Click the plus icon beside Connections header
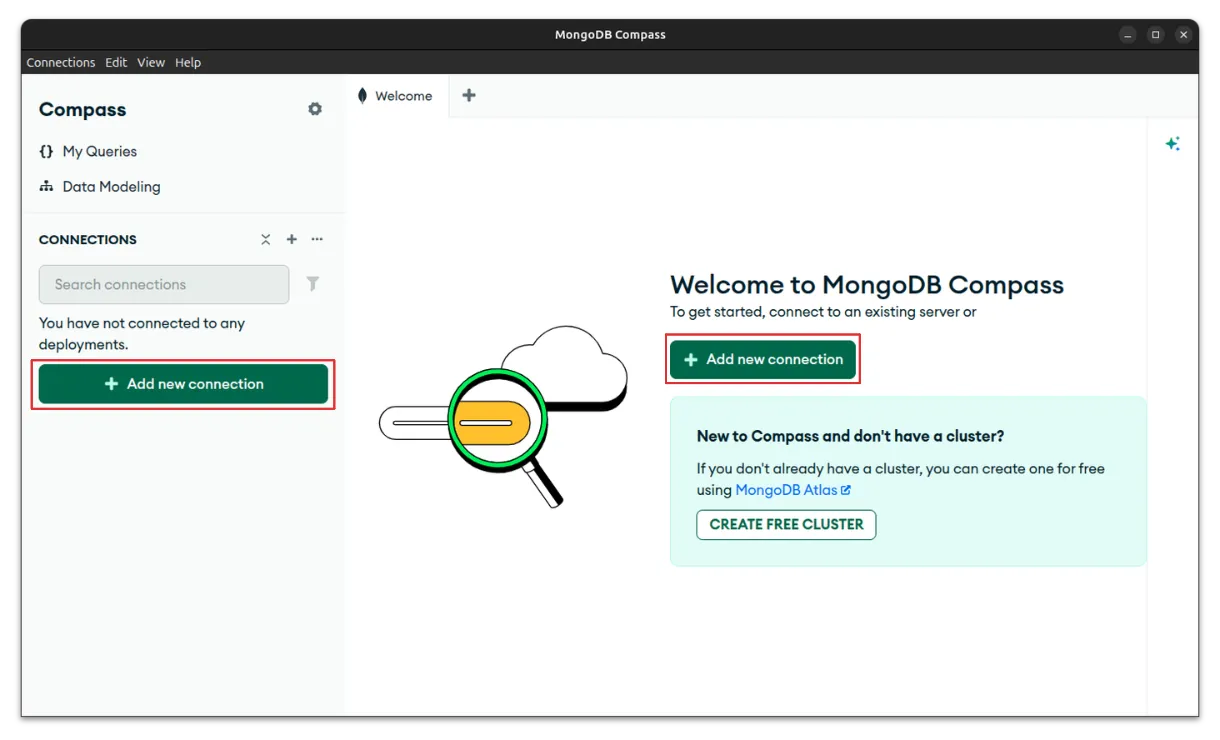 [x=292, y=240]
